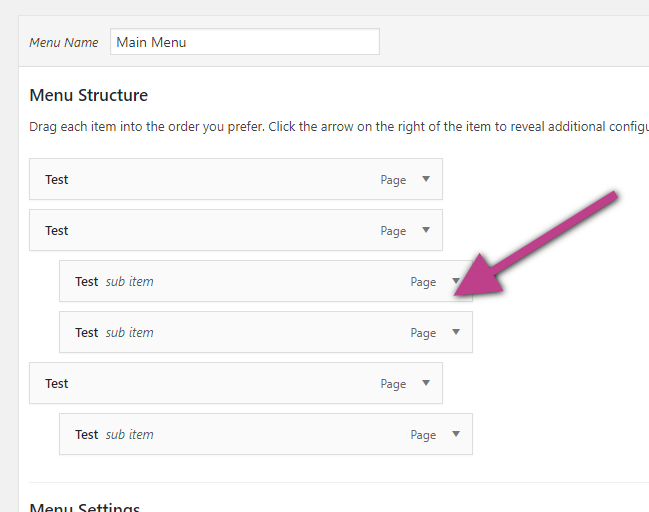The width and height of the screenshot is (649, 512).
Task: Click the Menu Structure heading
Action: pyautogui.click(x=89, y=95)
